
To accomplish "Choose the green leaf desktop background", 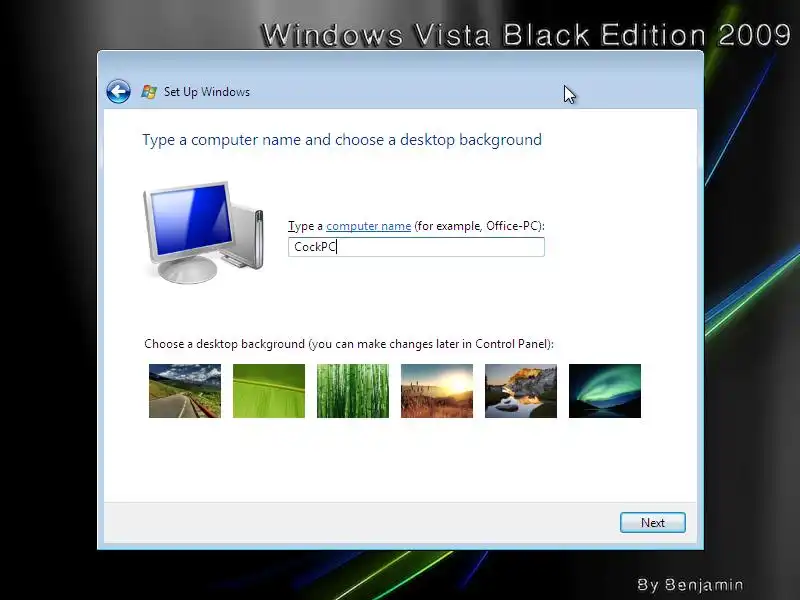I will (x=269, y=391).
